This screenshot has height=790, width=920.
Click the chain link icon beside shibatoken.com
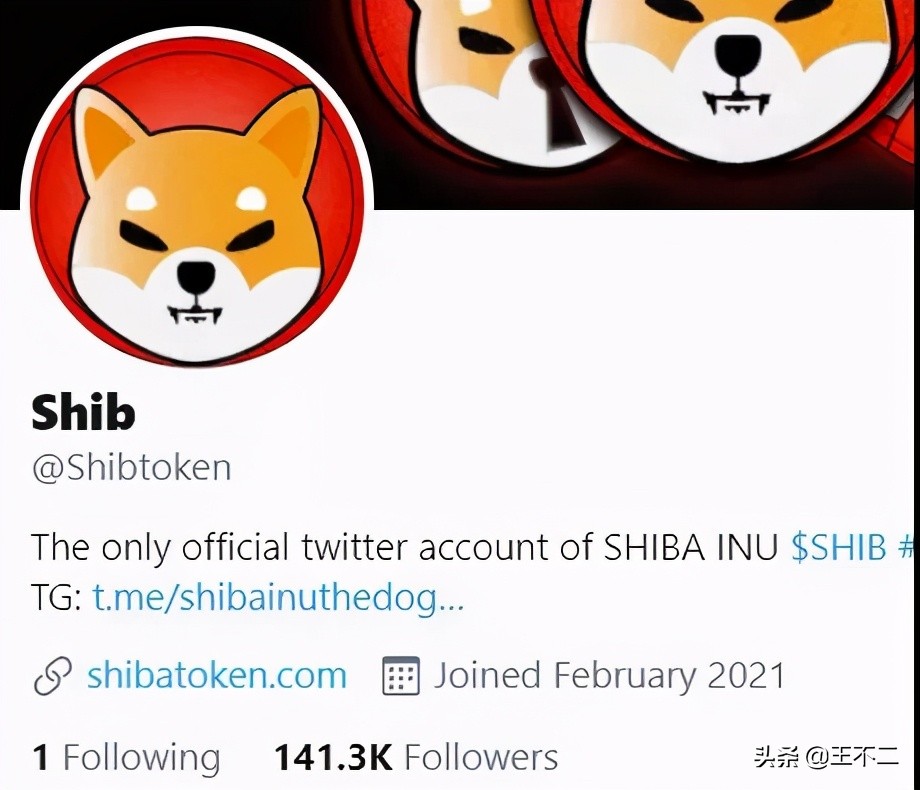click(53, 676)
